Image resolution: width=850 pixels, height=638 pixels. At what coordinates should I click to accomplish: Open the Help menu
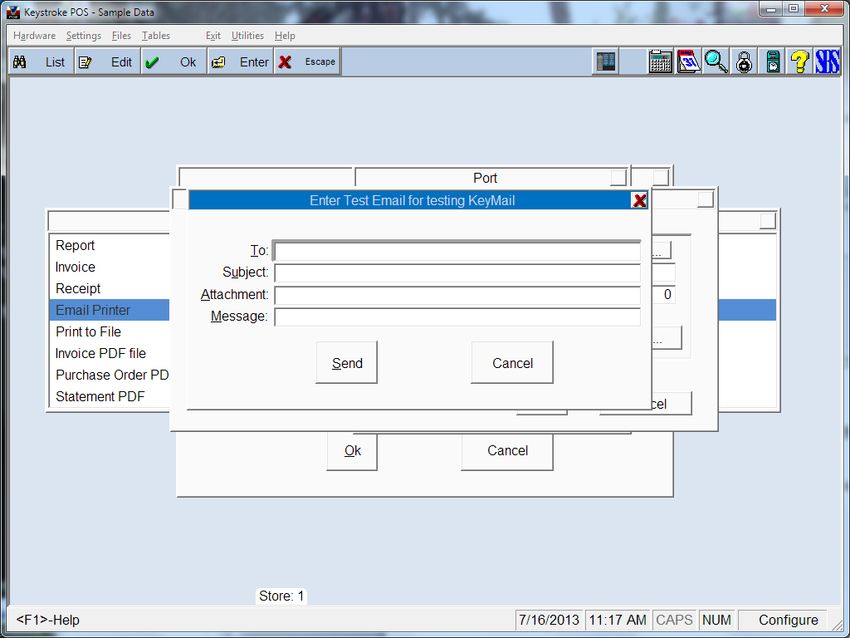pyautogui.click(x=285, y=36)
